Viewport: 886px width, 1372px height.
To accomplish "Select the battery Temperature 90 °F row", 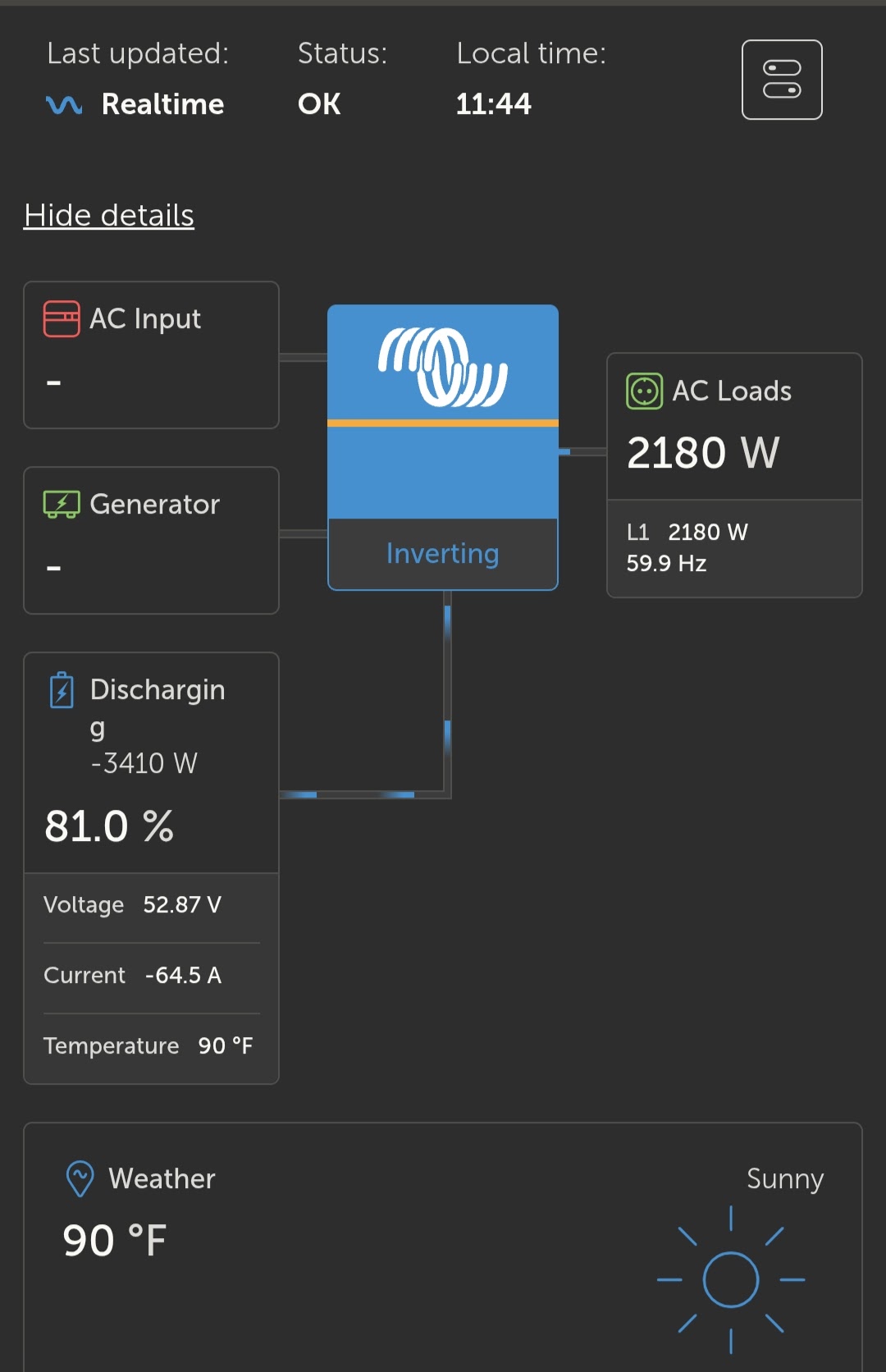I will (152, 1046).
